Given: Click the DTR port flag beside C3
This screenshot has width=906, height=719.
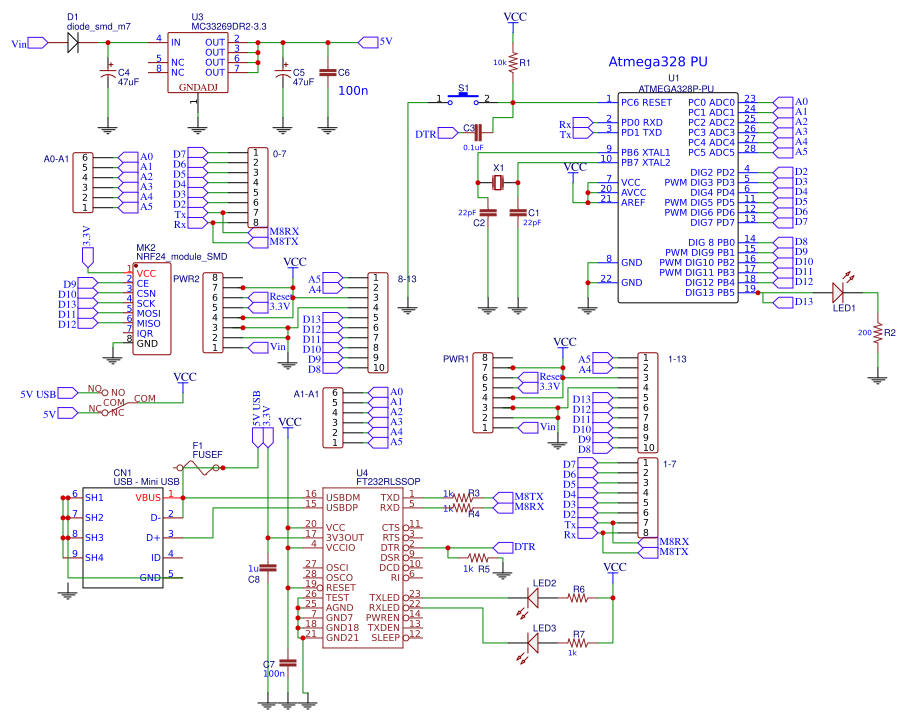Looking at the screenshot, I should [x=448, y=134].
